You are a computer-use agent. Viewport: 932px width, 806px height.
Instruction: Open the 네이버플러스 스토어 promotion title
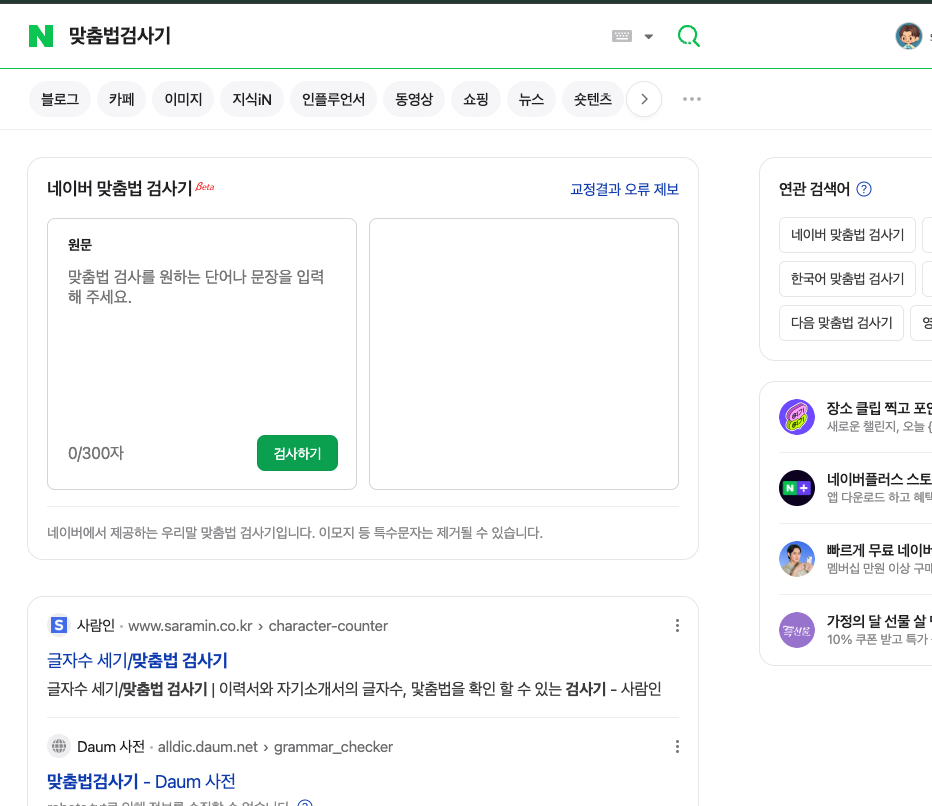pos(879,479)
